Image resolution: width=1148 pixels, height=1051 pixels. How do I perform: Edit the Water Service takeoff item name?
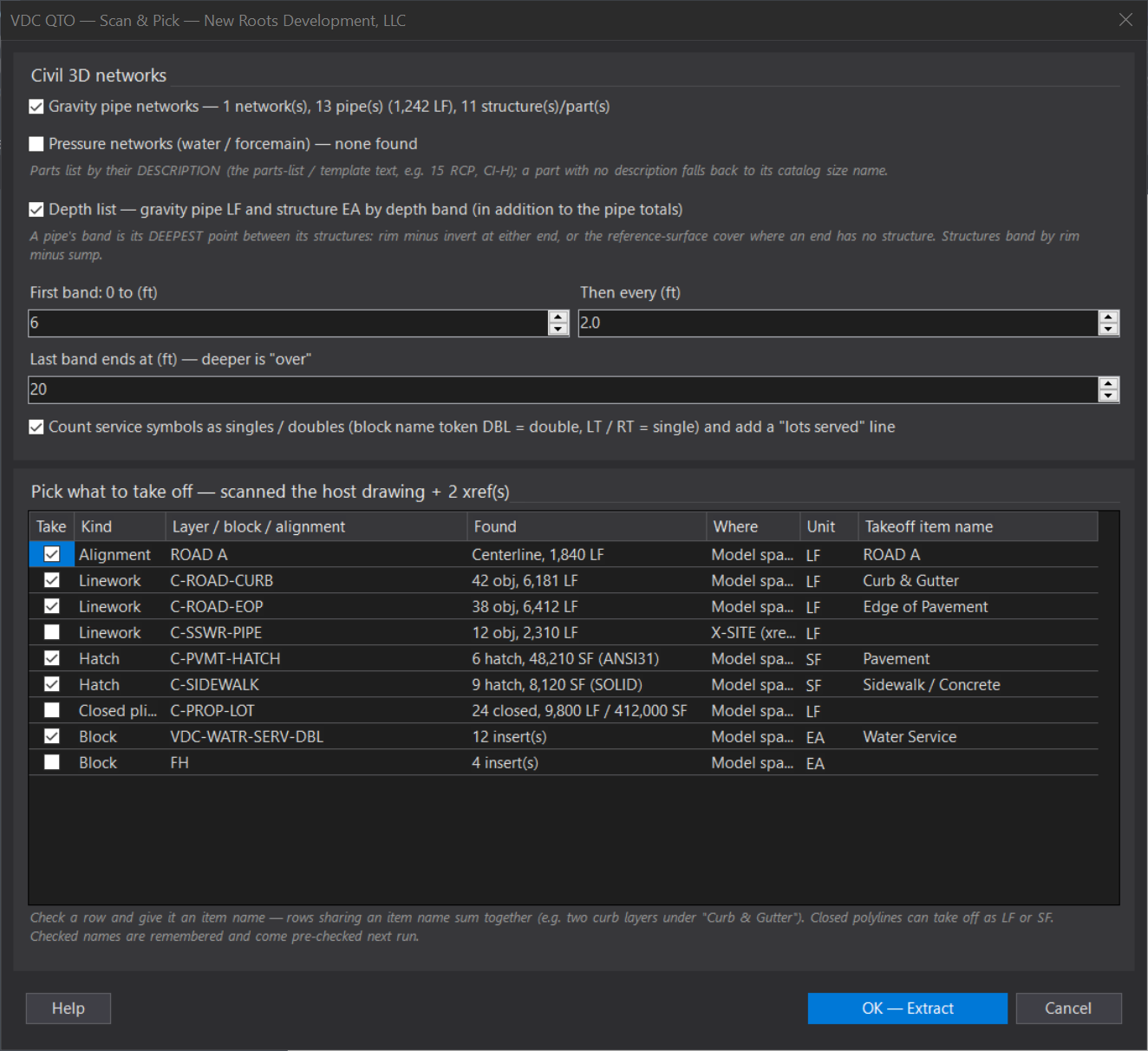978,736
